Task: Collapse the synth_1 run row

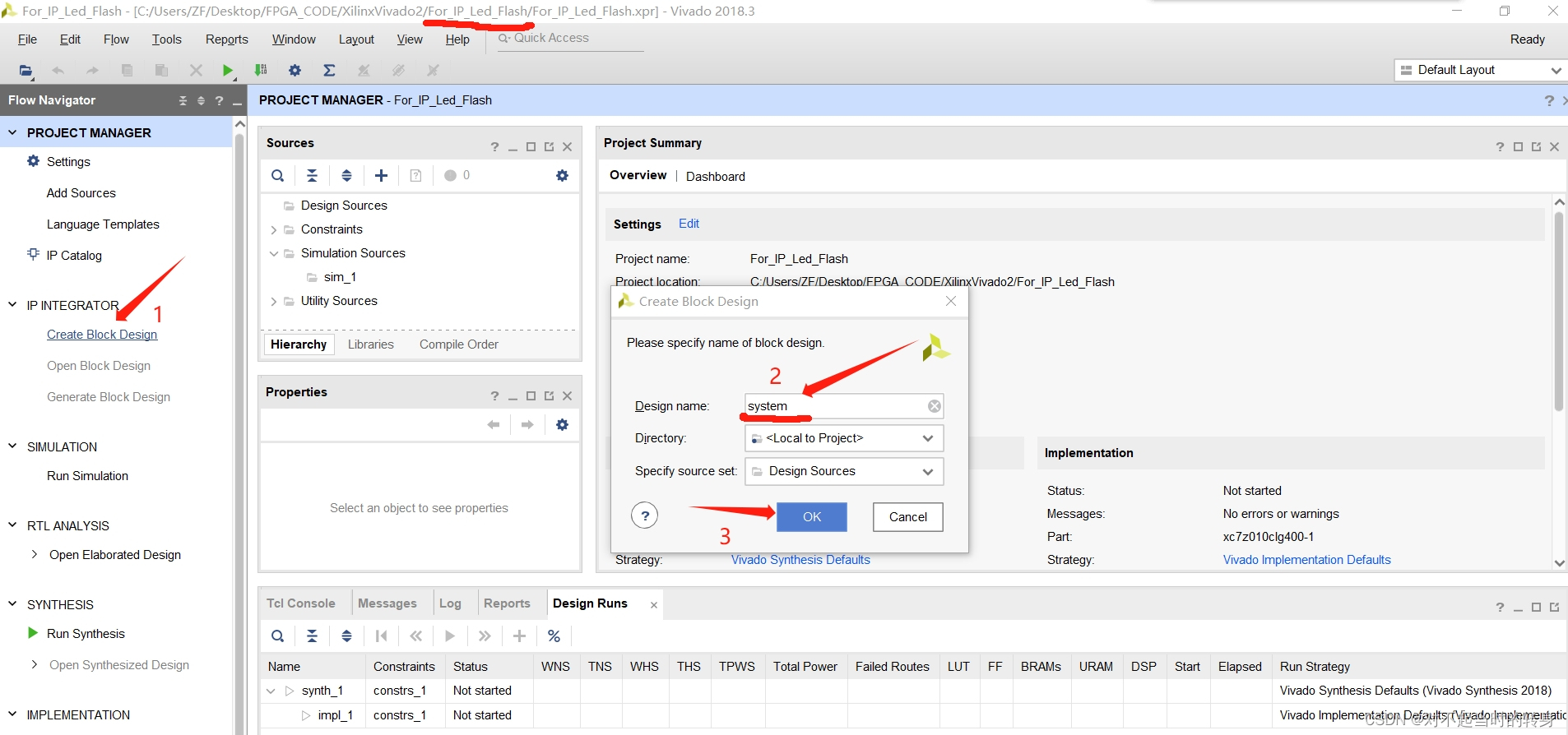Action: pos(271,691)
